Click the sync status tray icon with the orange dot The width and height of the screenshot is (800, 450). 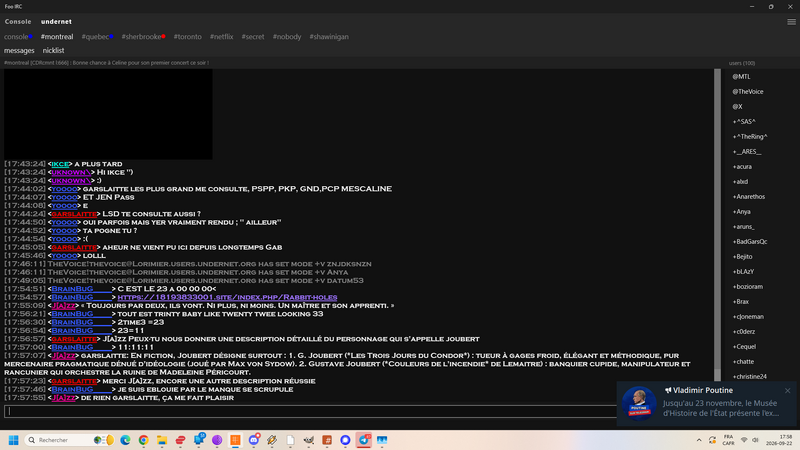[712, 440]
